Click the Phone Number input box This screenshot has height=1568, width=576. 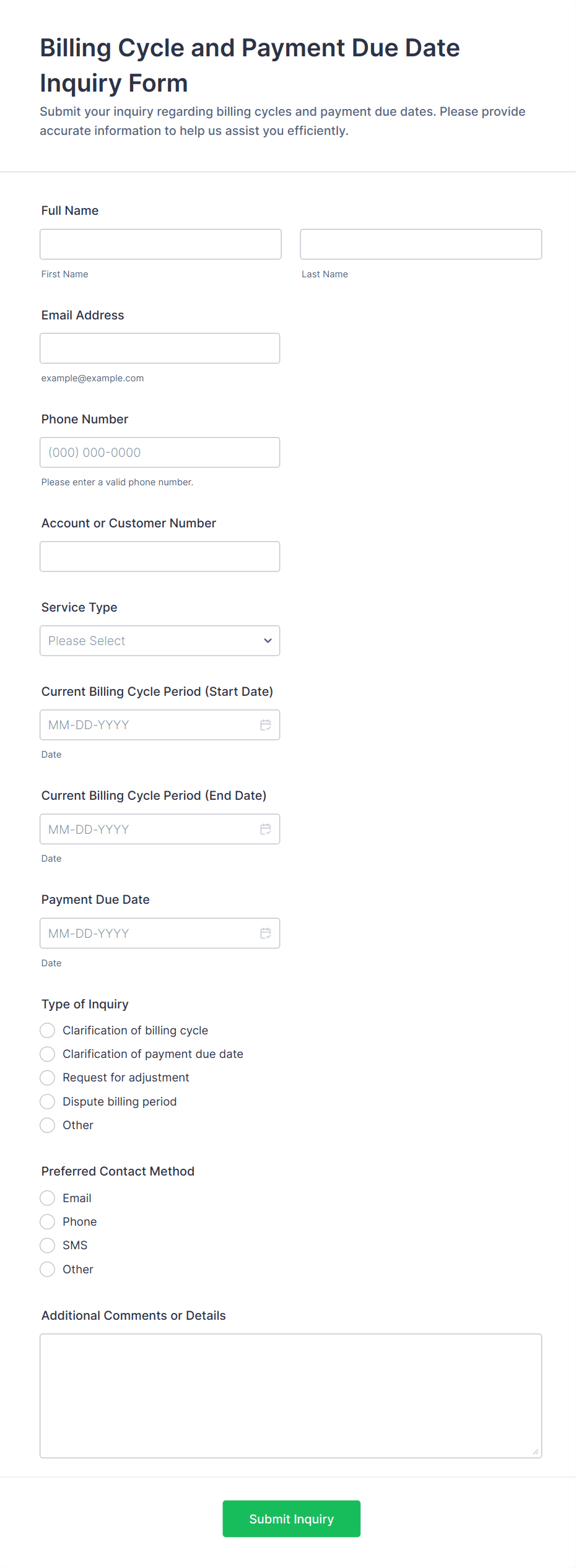pos(160,453)
